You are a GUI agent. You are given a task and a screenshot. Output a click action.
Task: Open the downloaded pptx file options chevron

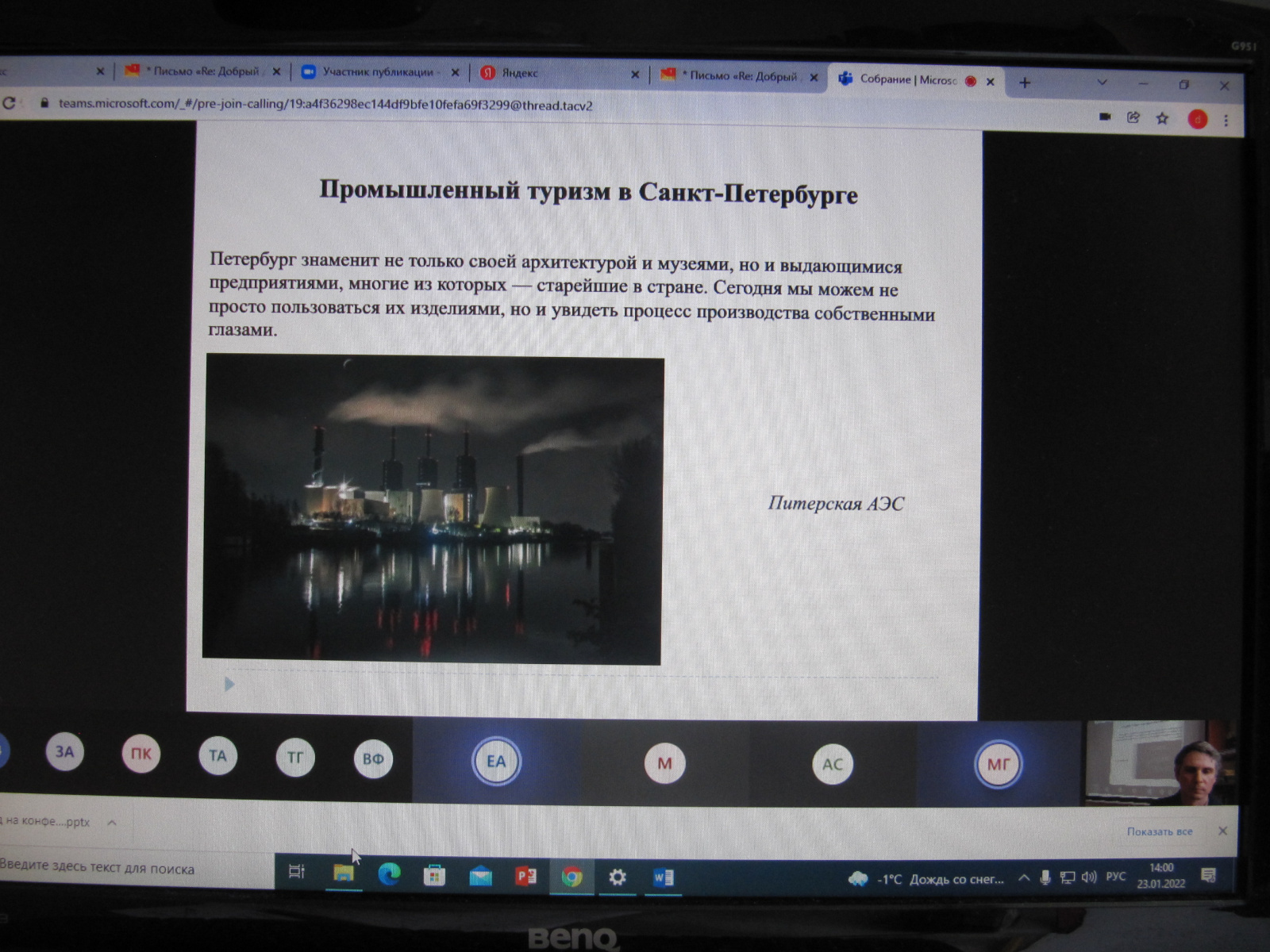click(112, 823)
